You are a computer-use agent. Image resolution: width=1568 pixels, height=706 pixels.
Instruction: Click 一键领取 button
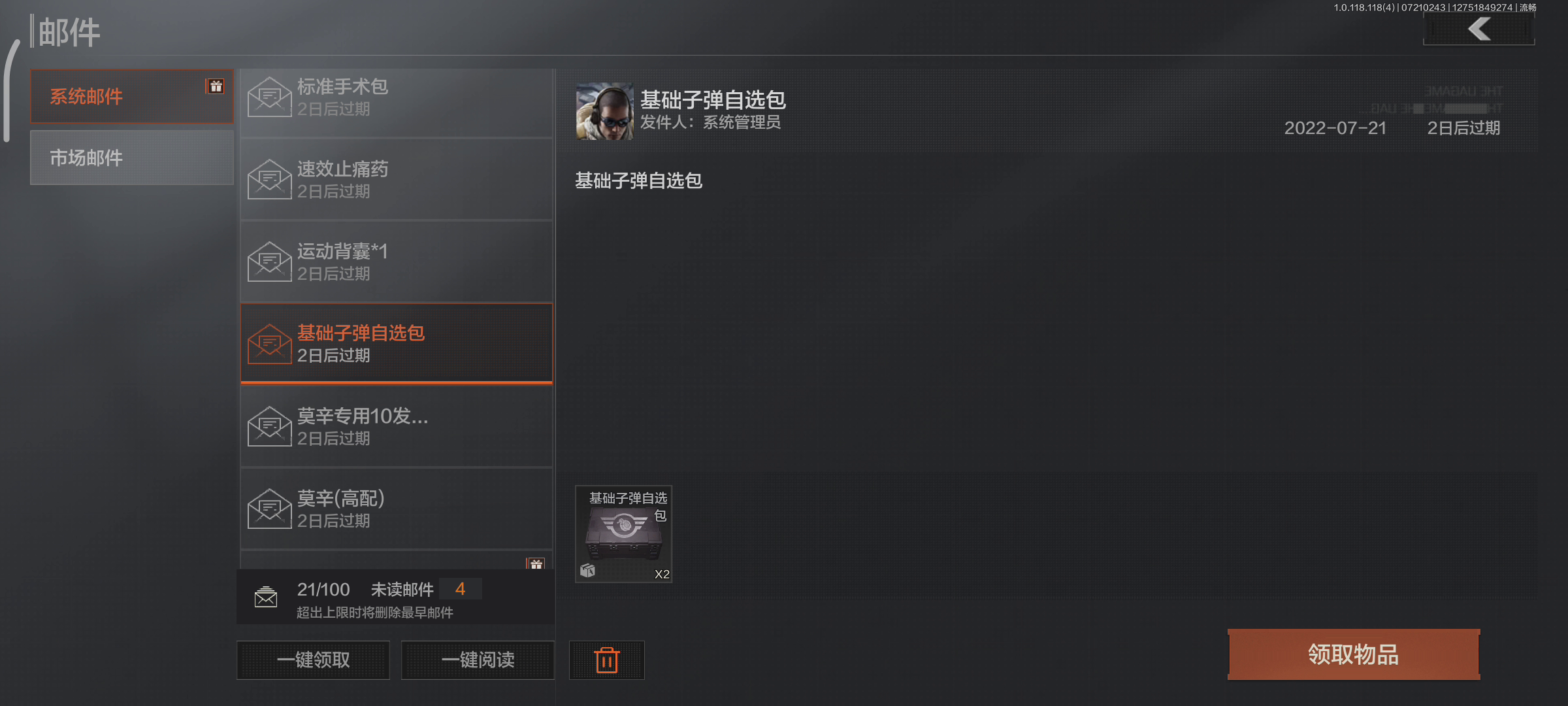pos(313,660)
